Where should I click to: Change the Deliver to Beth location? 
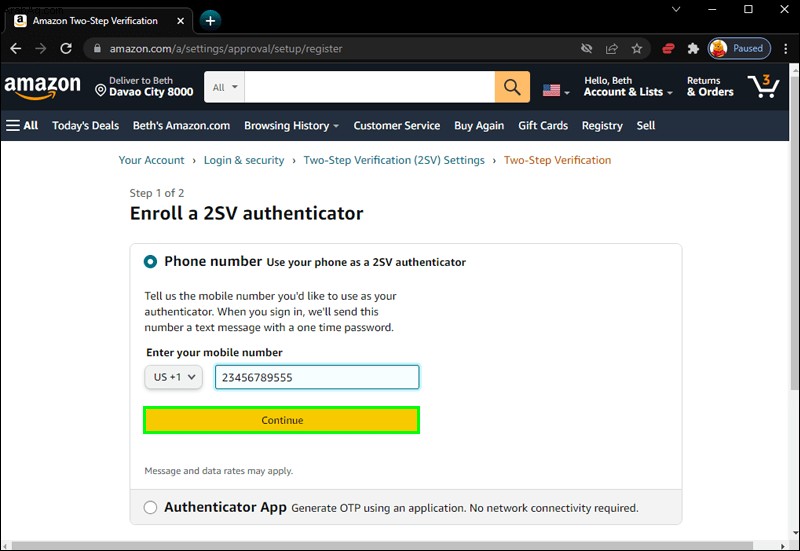(144, 87)
